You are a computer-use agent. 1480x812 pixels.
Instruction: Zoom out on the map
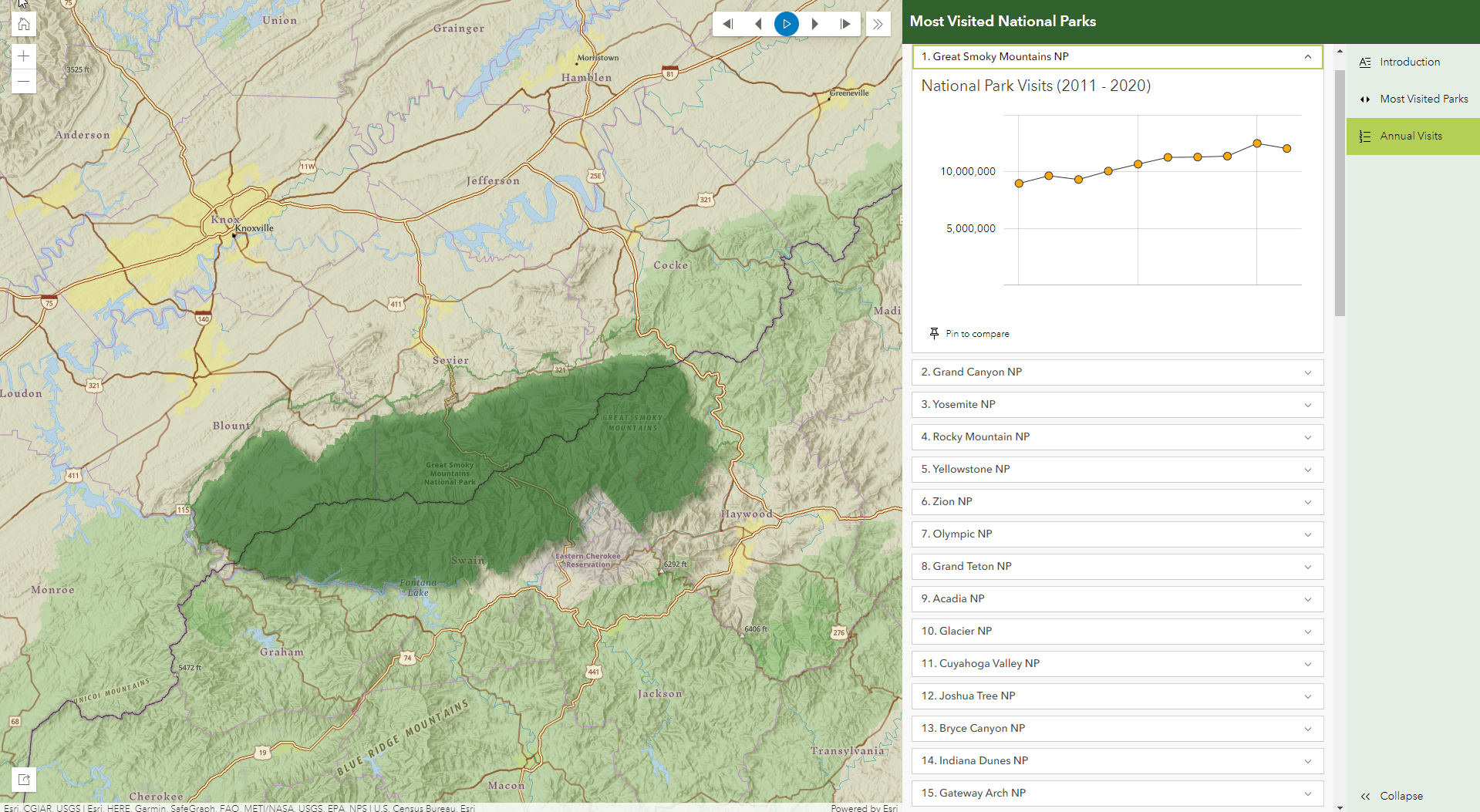[24, 82]
